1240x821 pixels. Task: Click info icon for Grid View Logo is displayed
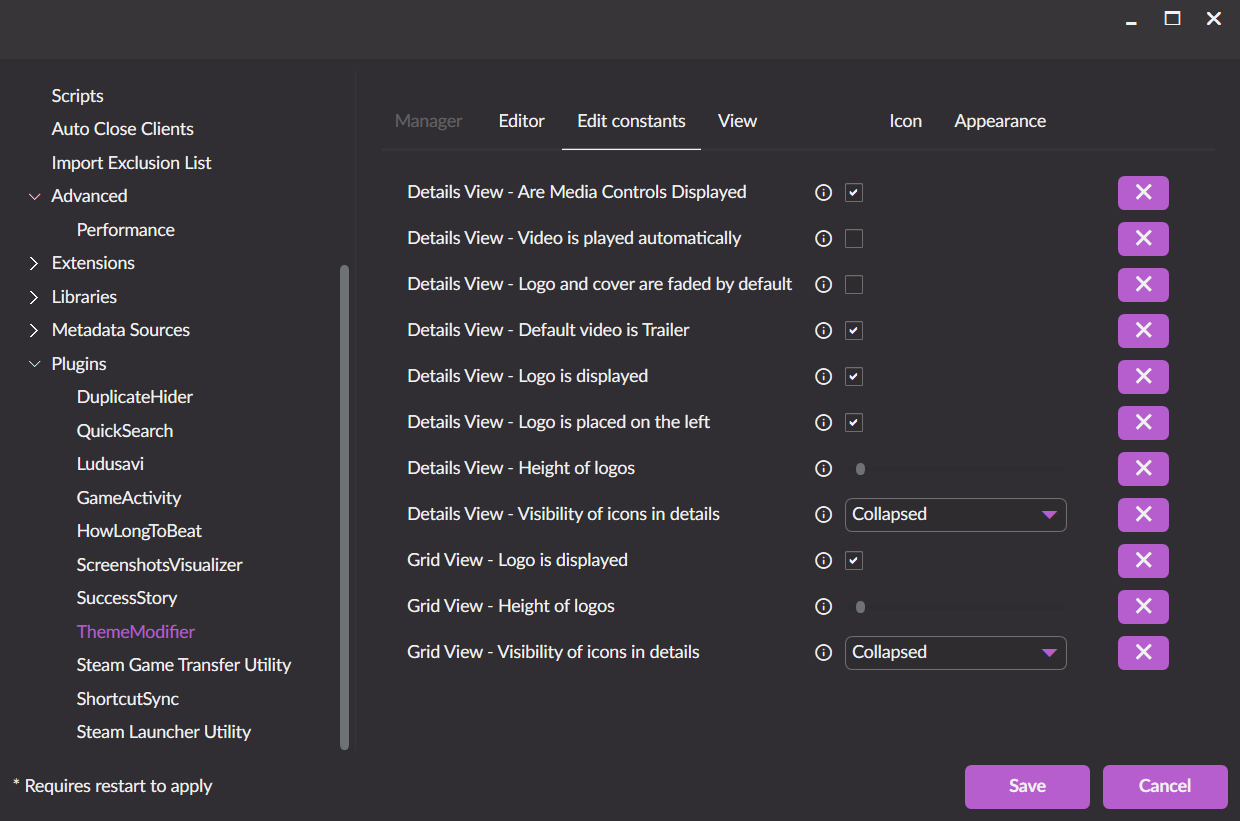(824, 561)
